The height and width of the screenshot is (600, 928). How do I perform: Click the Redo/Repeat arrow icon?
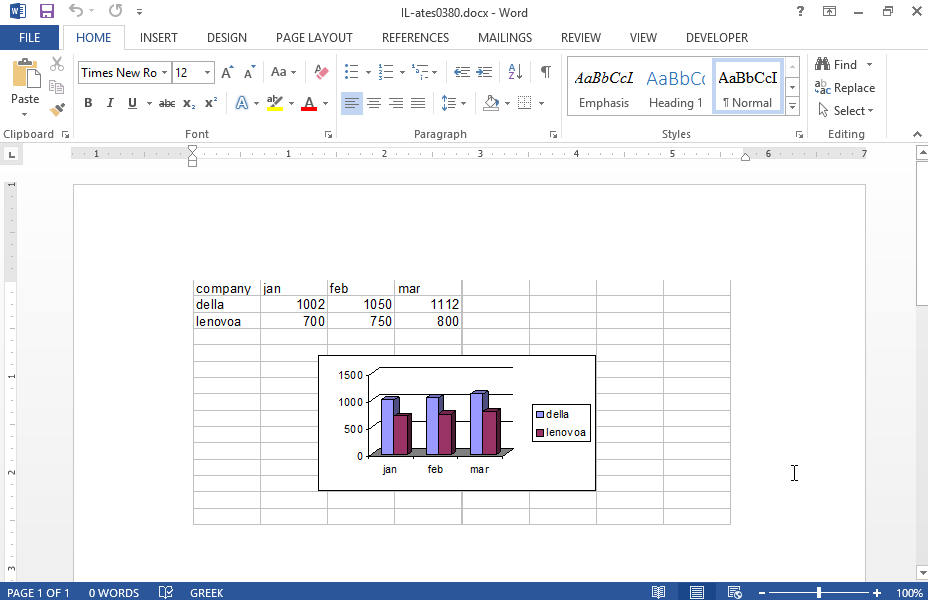pyautogui.click(x=115, y=11)
